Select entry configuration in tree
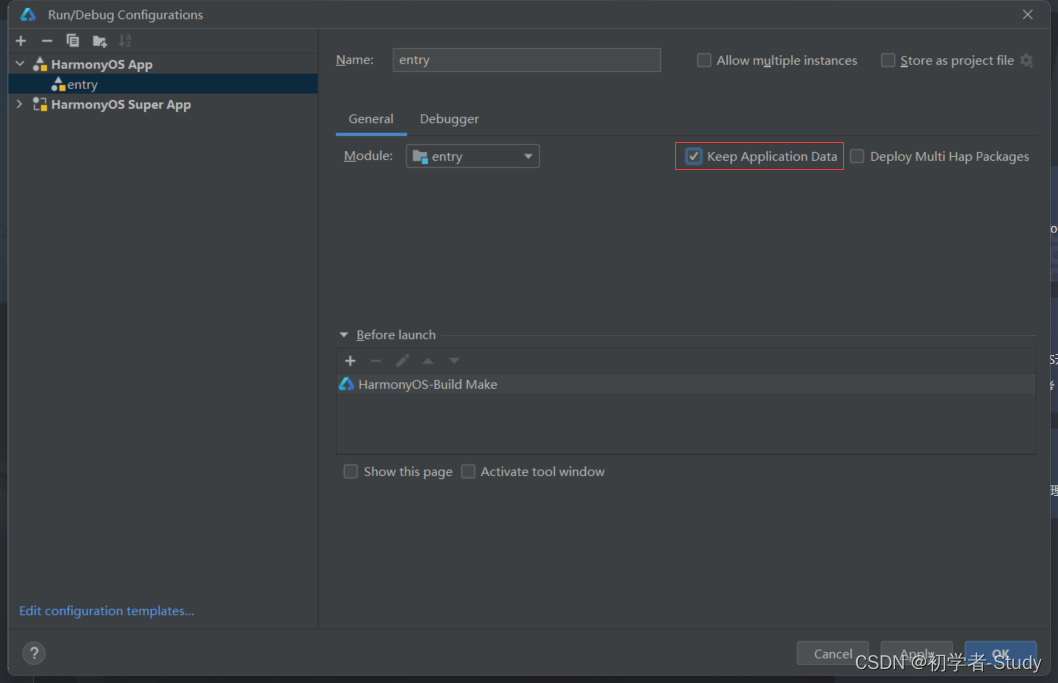1058x683 pixels. click(x=163, y=84)
